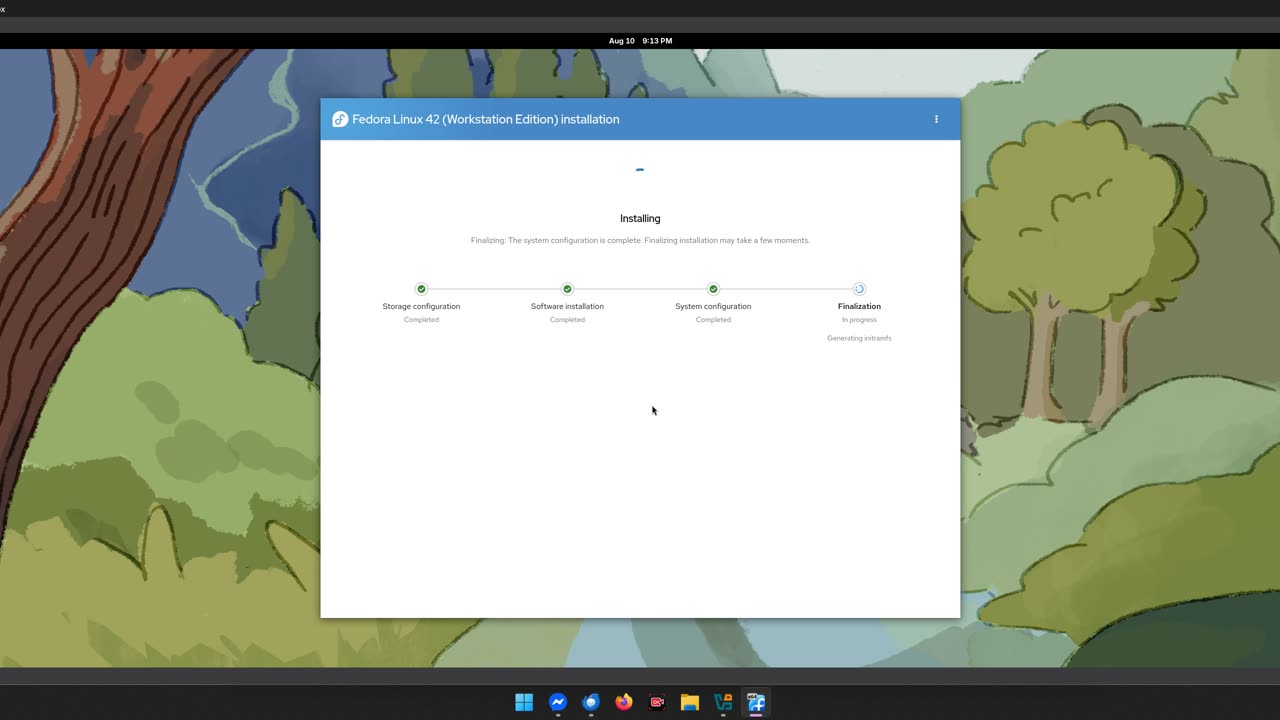
Task: Open Thunderbird from the taskbar
Action: point(591,702)
